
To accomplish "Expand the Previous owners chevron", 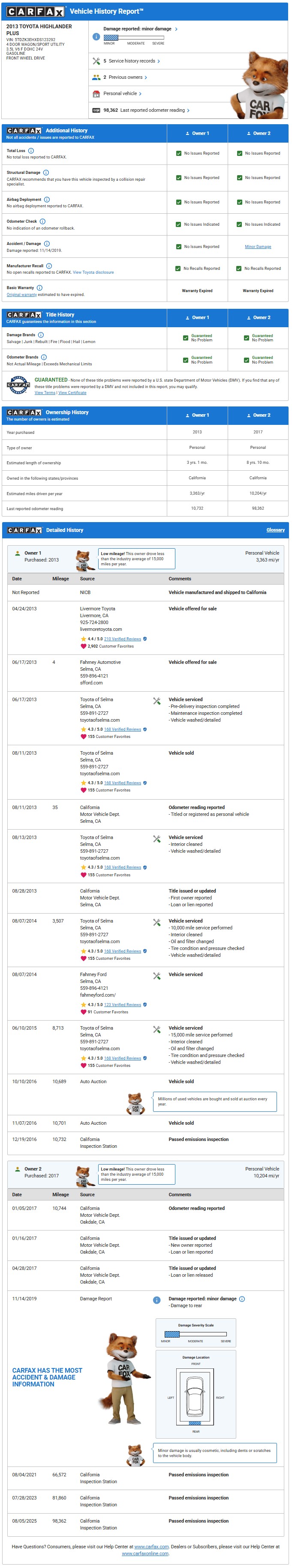I will click(x=146, y=77).
